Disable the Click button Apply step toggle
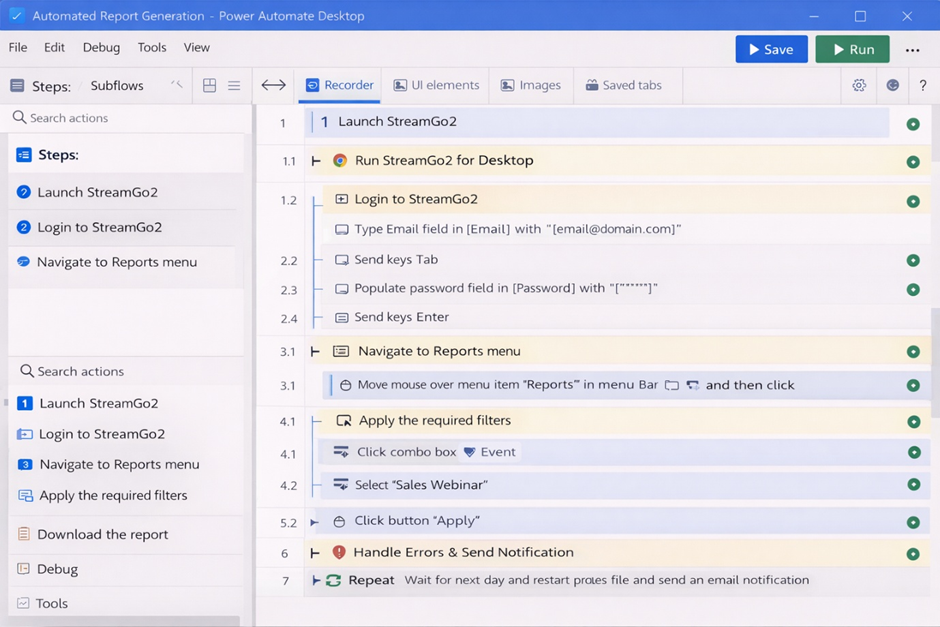 (x=912, y=520)
